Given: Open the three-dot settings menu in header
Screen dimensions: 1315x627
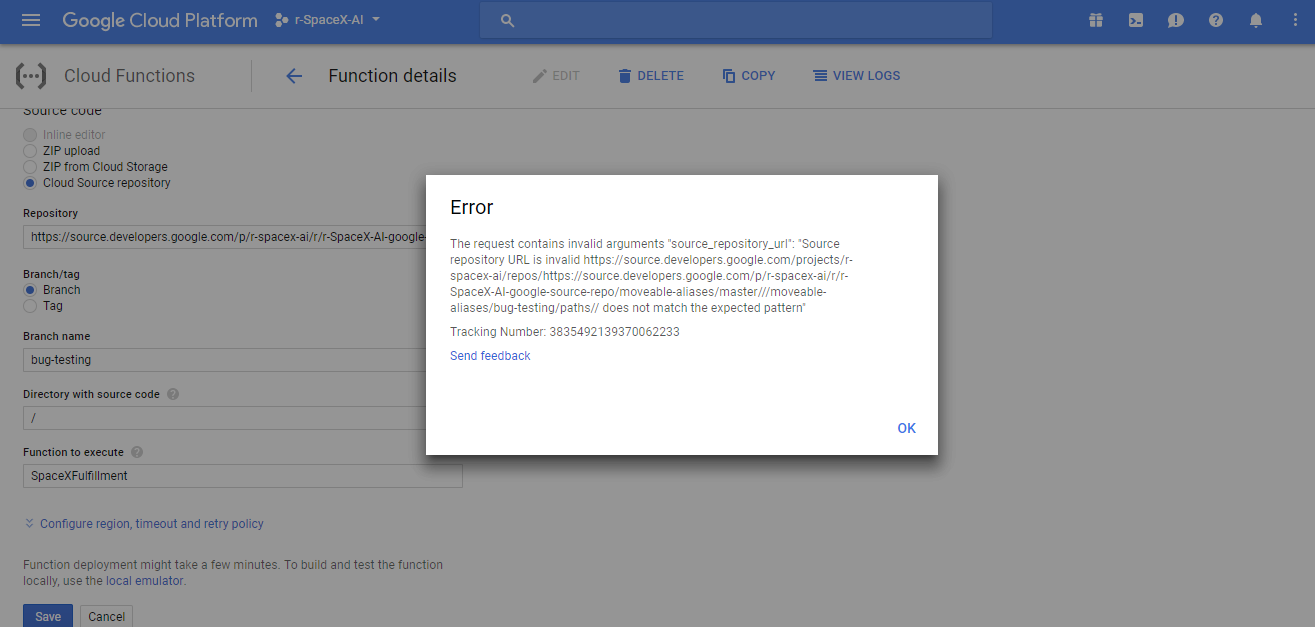Looking at the screenshot, I should 1296,20.
